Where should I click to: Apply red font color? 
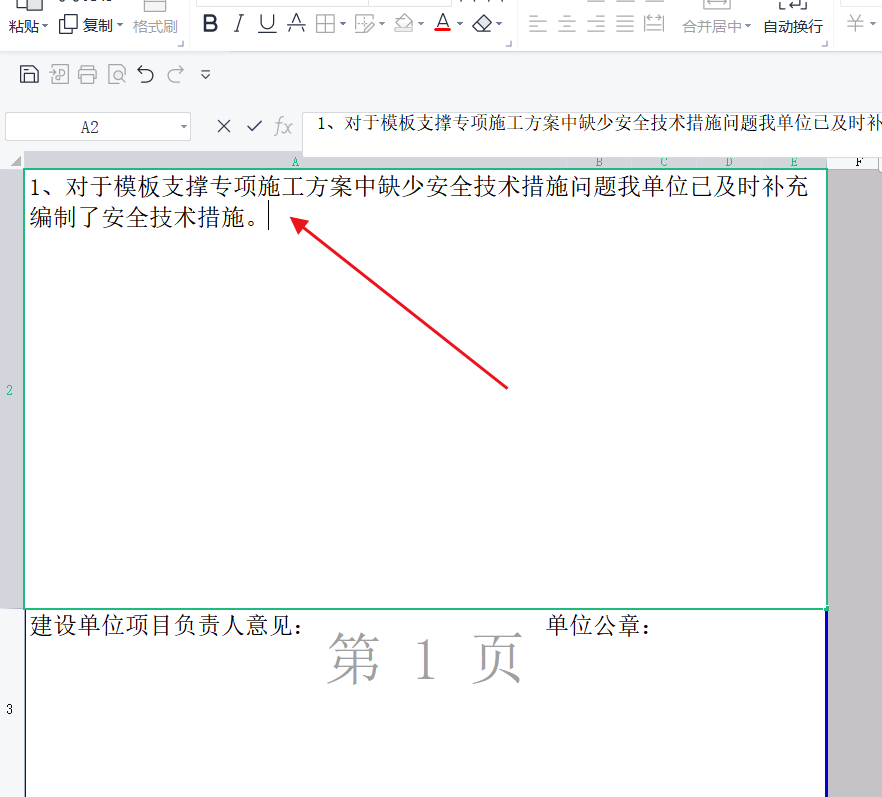click(443, 23)
